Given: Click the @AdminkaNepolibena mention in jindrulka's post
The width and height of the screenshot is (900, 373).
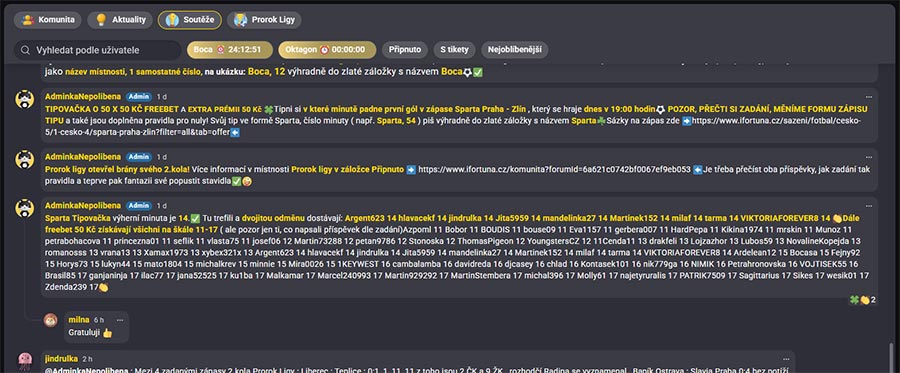Looking at the screenshot, I should click(87, 371).
